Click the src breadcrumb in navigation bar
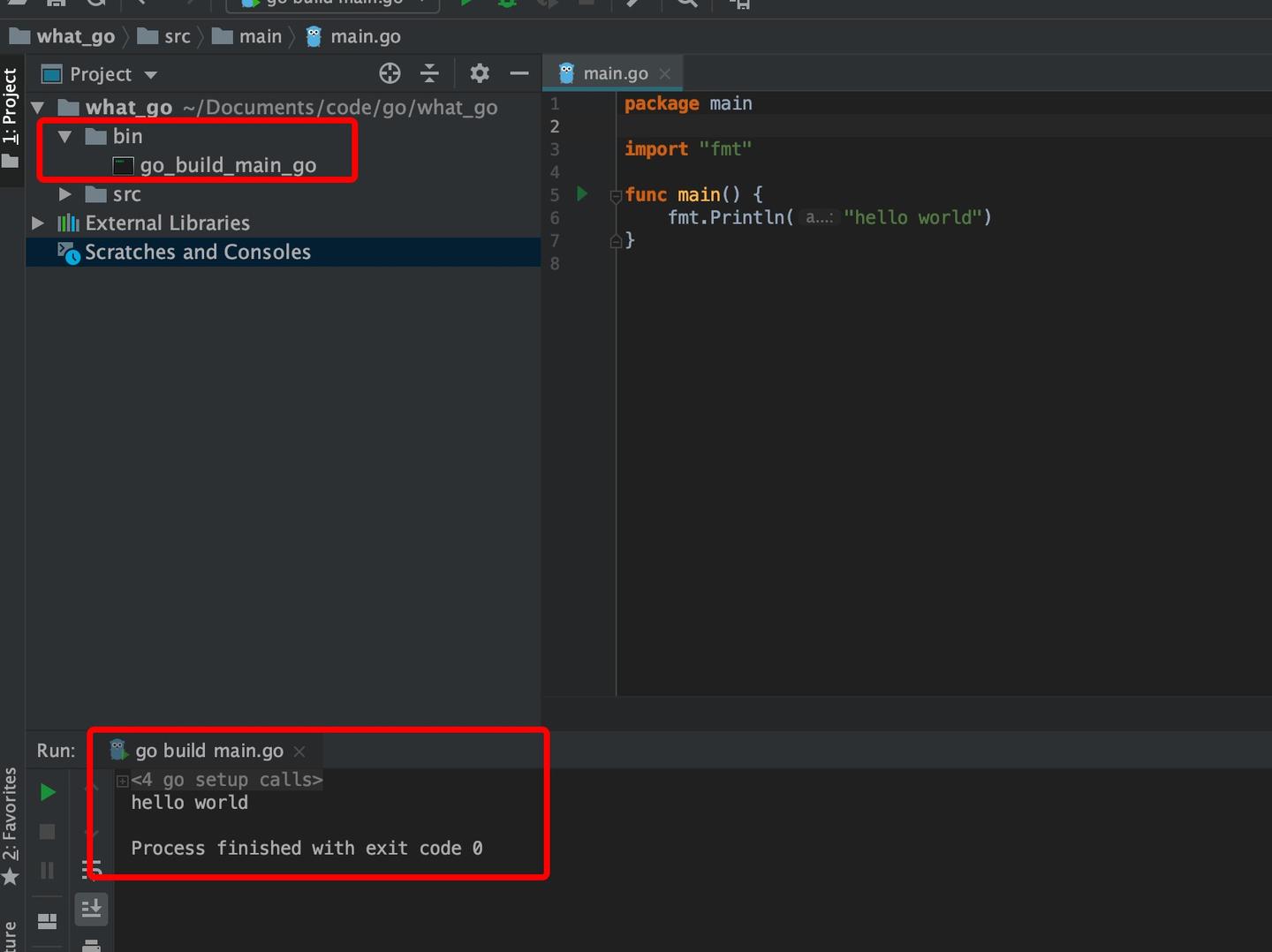1272x952 pixels. coord(177,36)
